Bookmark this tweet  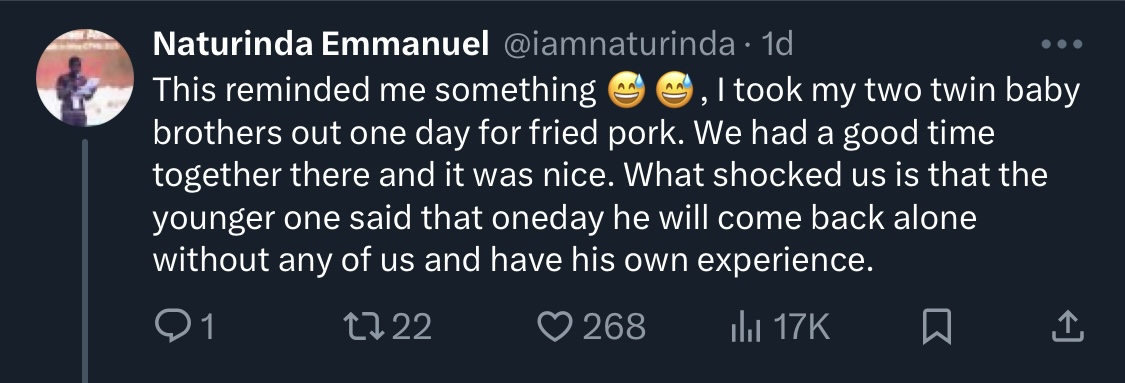point(936,327)
